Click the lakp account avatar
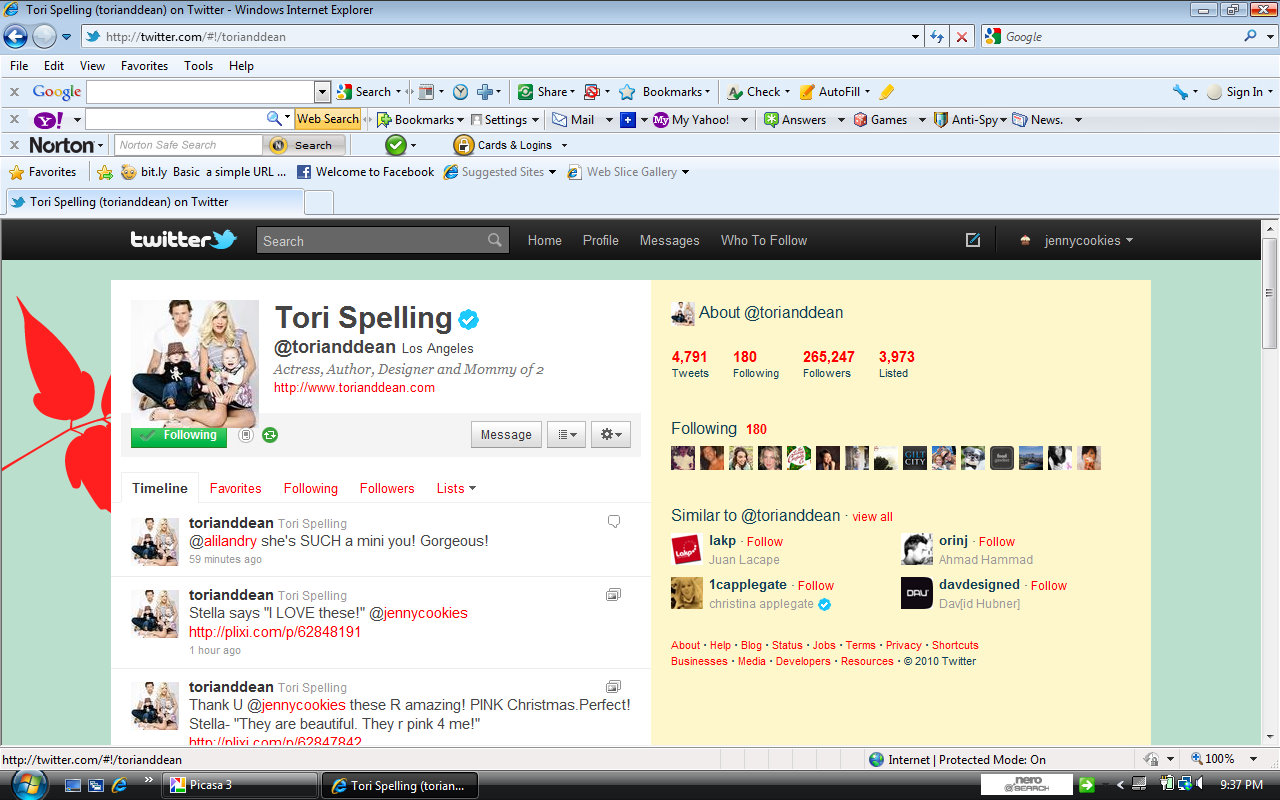 [x=686, y=549]
